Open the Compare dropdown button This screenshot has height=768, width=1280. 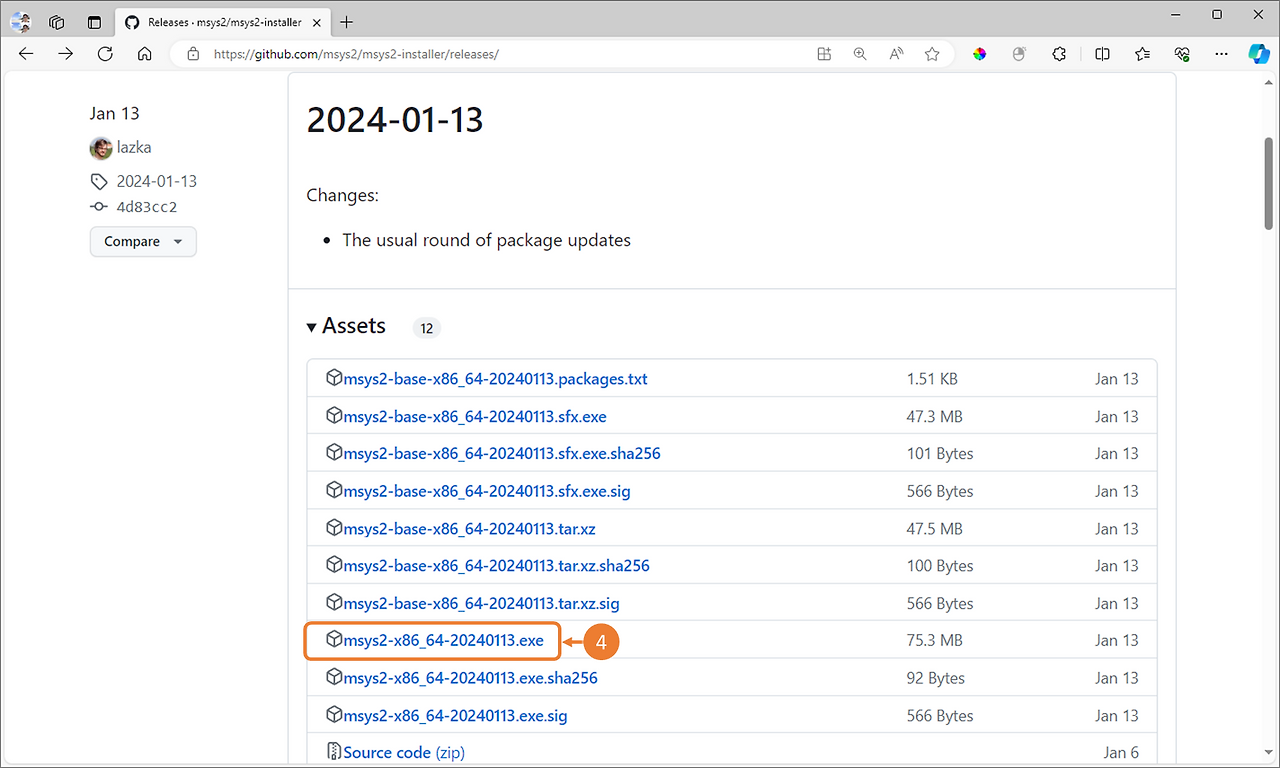[x=143, y=241]
